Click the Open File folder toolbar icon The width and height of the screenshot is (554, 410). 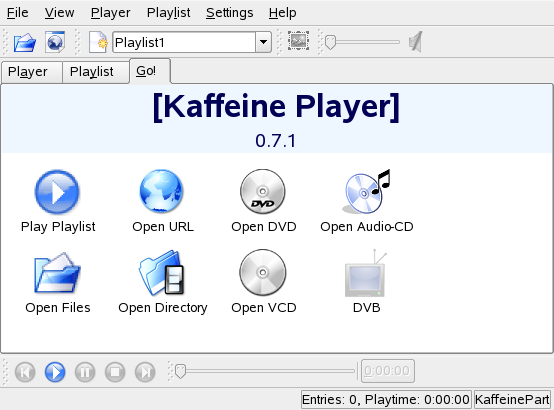(x=25, y=42)
